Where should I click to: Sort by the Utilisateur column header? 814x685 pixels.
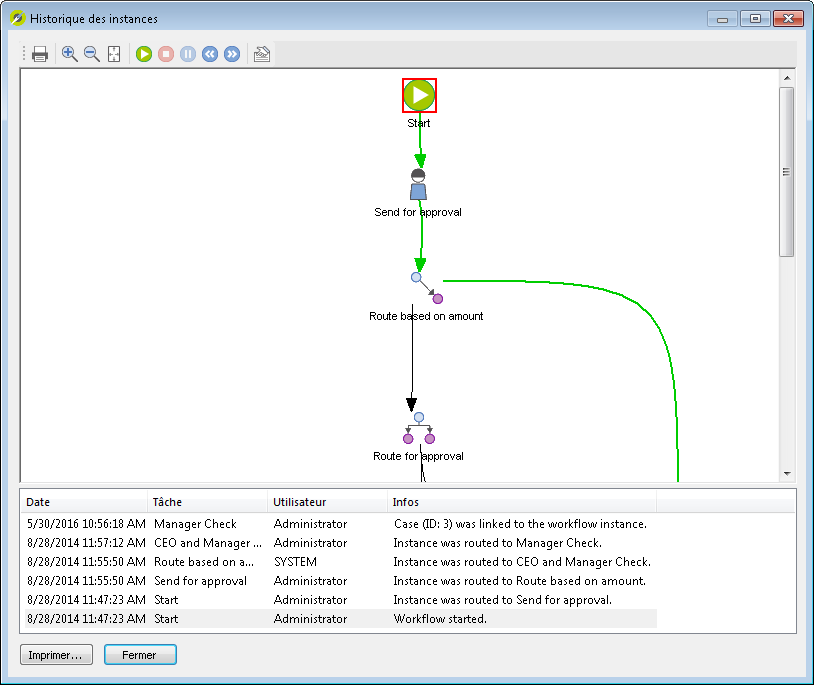click(328, 502)
